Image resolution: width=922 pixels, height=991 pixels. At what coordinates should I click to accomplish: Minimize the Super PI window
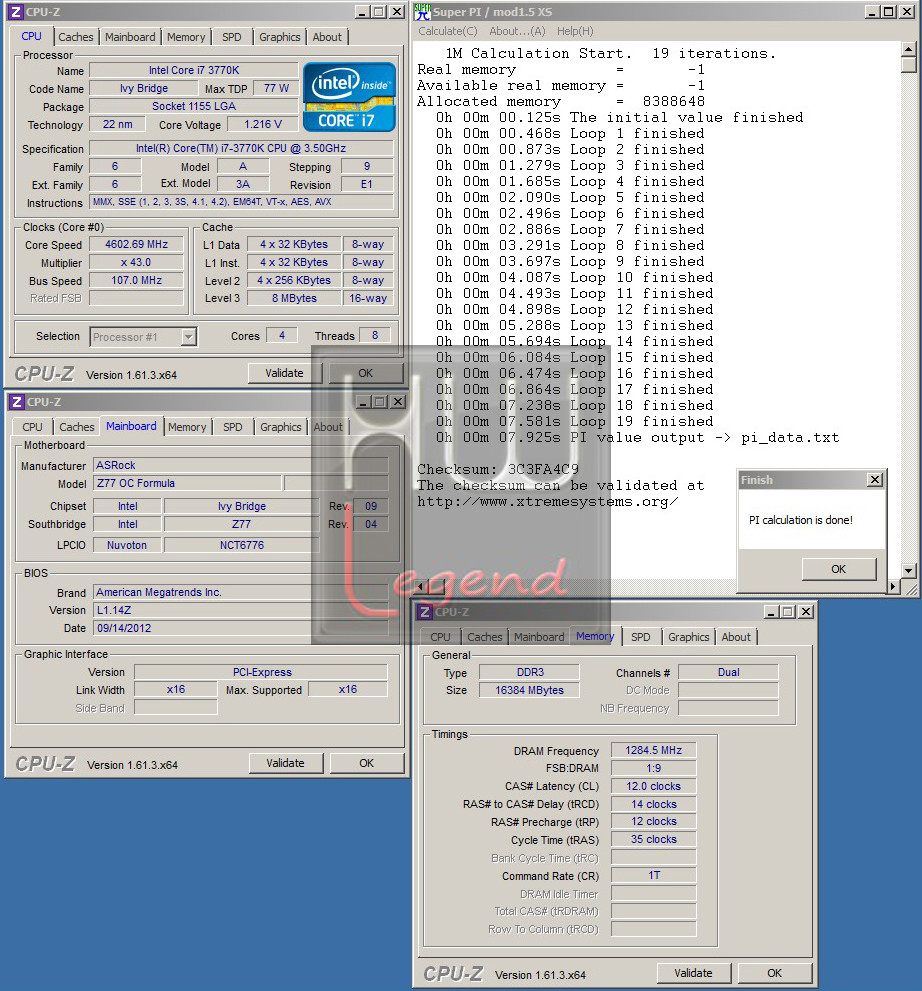coord(871,11)
